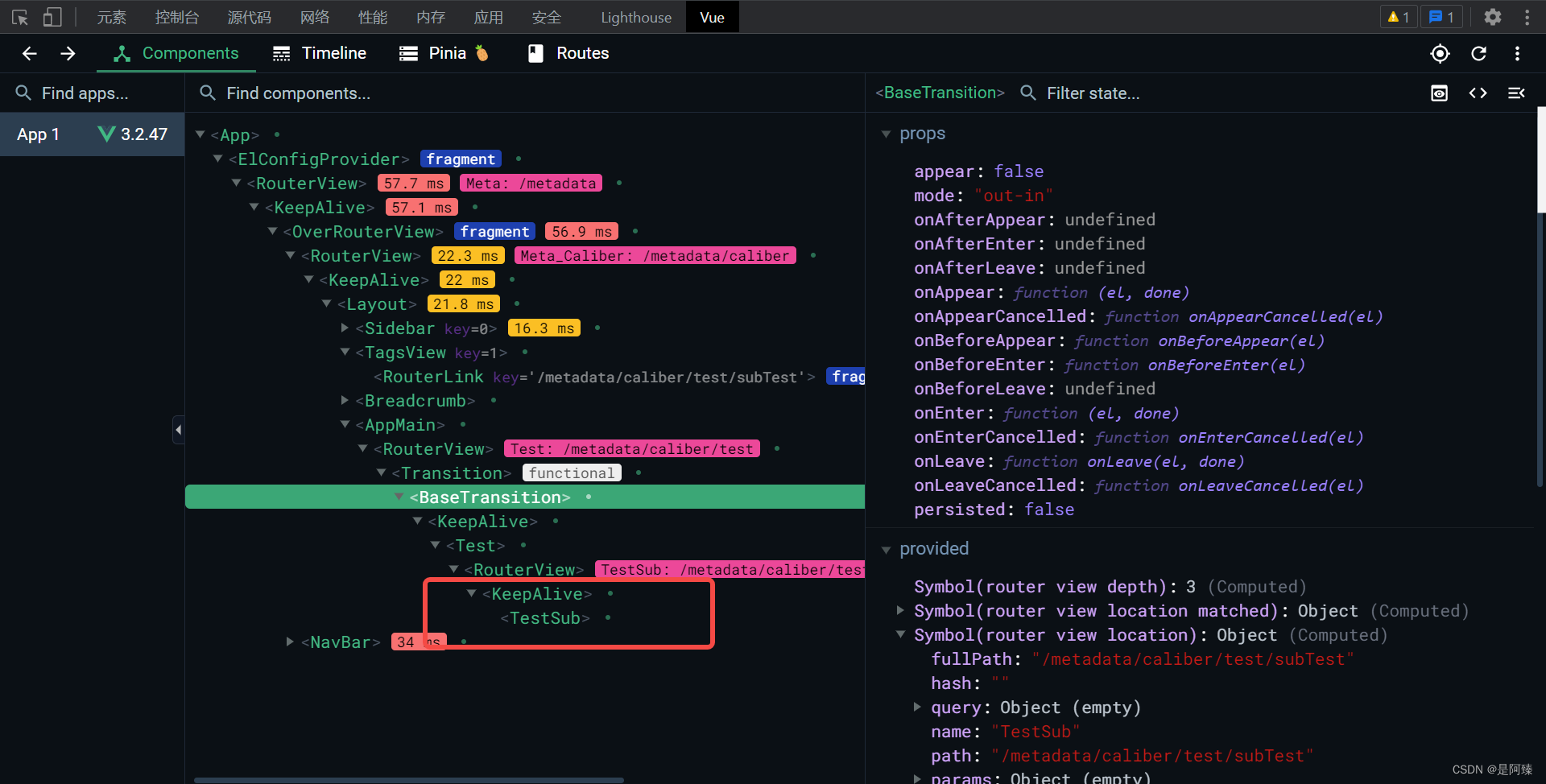Collapse the apps sidebar handle
Screen dimensions: 1546x784
pyautogui.click(x=179, y=430)
